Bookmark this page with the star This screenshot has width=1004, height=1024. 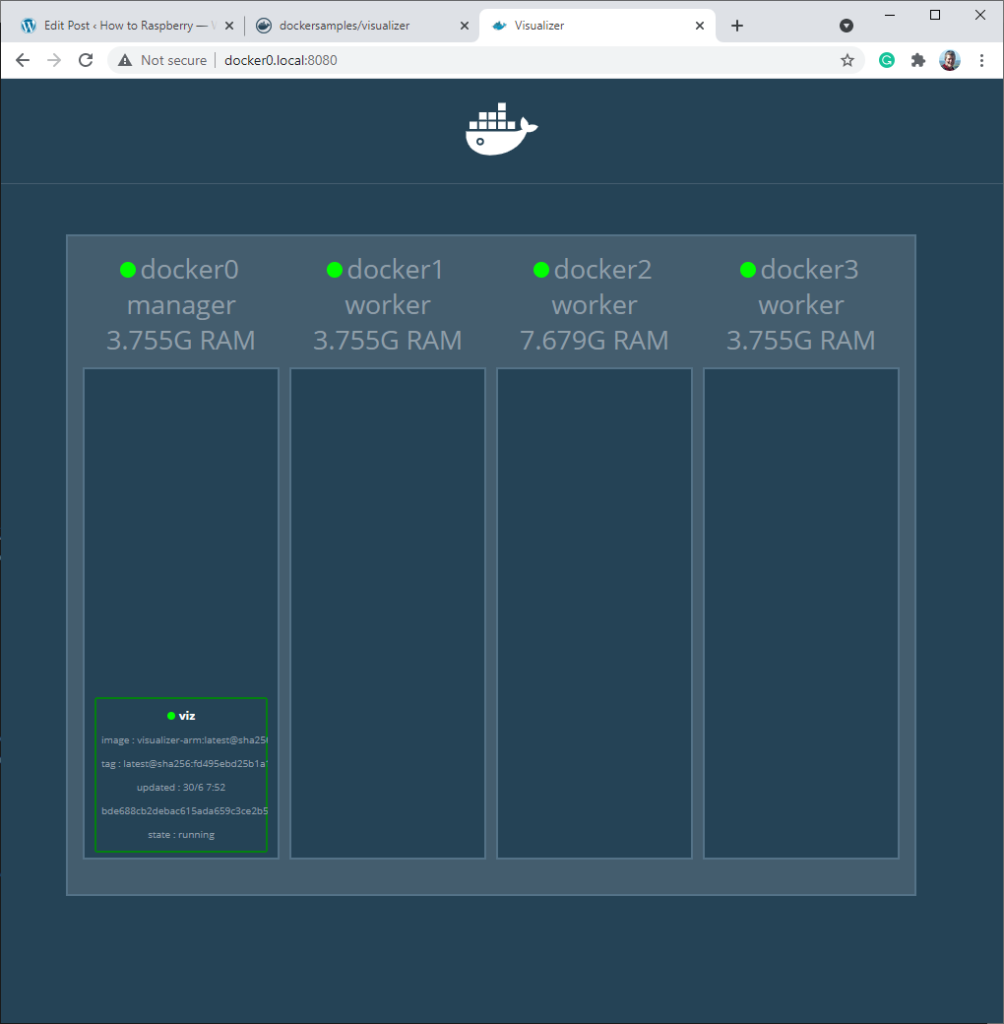pos(847,61)
